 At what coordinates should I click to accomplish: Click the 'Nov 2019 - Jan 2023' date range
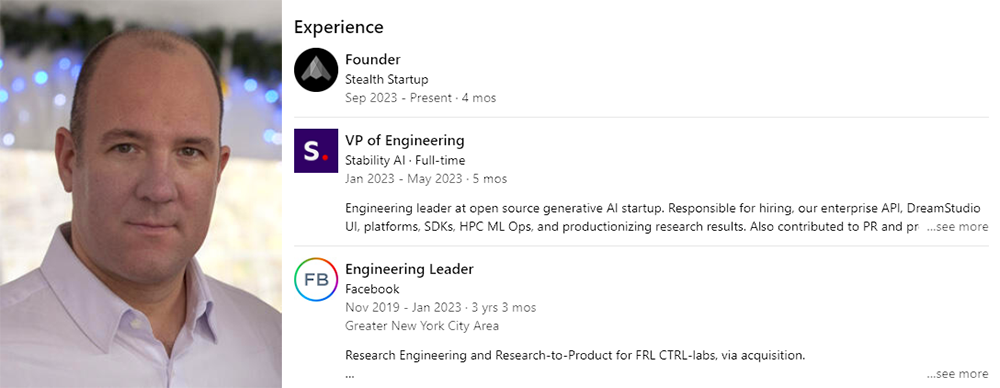[x=401, y=308]
